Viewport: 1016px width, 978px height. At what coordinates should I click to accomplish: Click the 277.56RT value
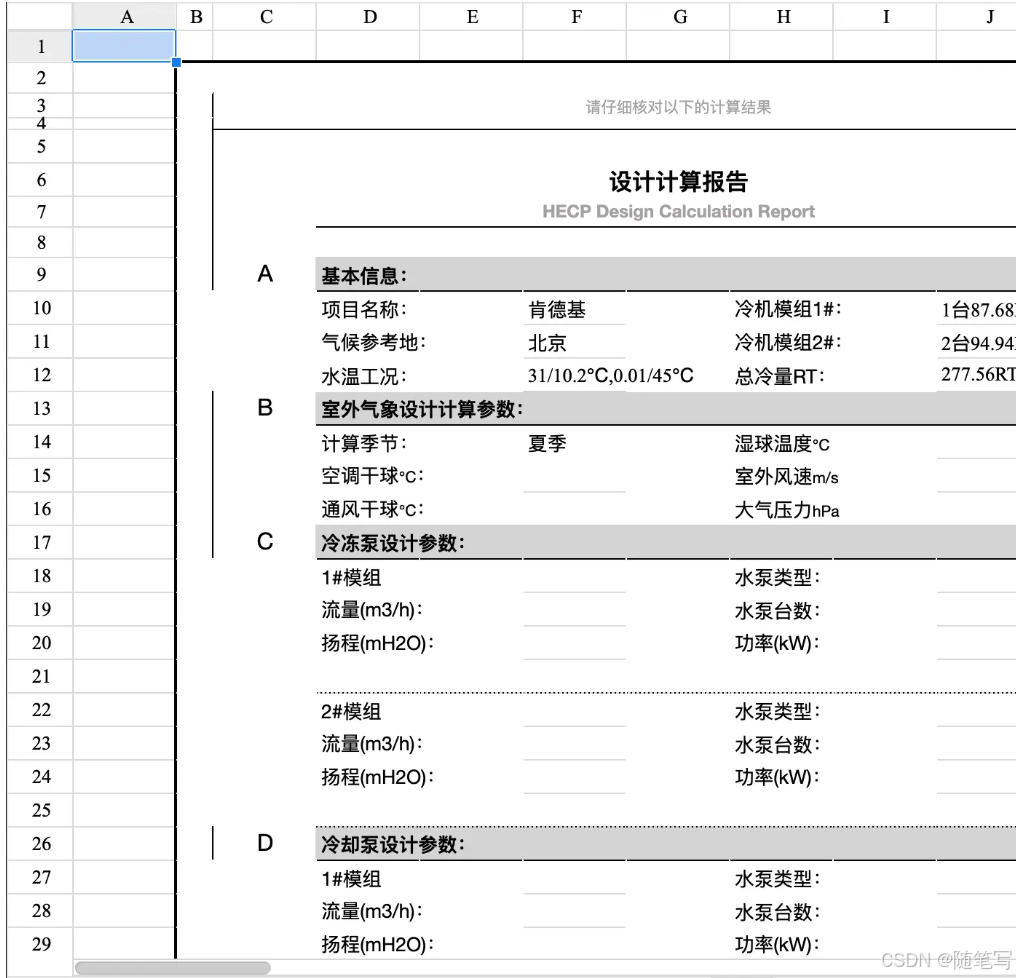[x=978, y=374]
